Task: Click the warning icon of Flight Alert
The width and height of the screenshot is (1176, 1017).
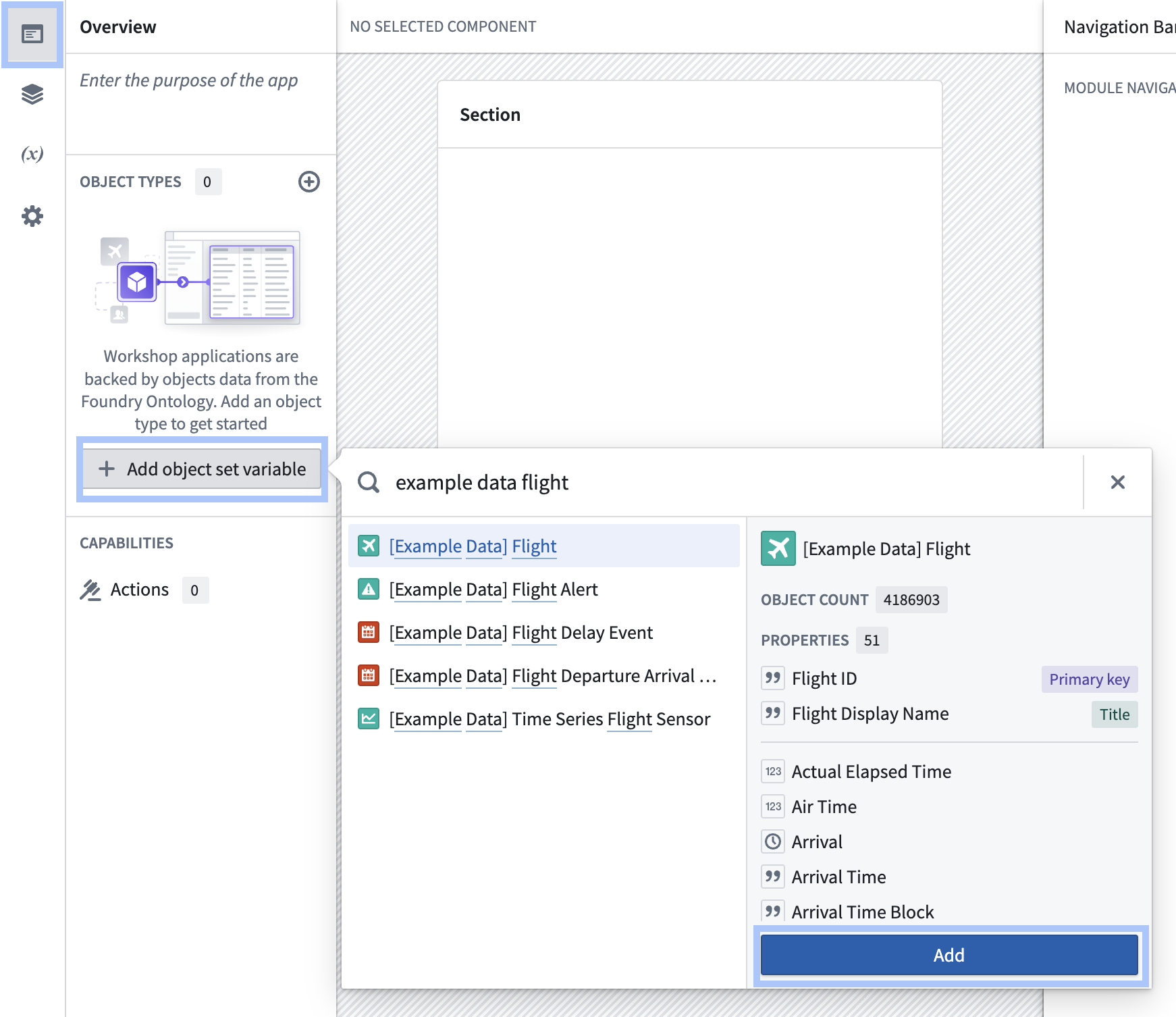Action: tap(369, 590)
